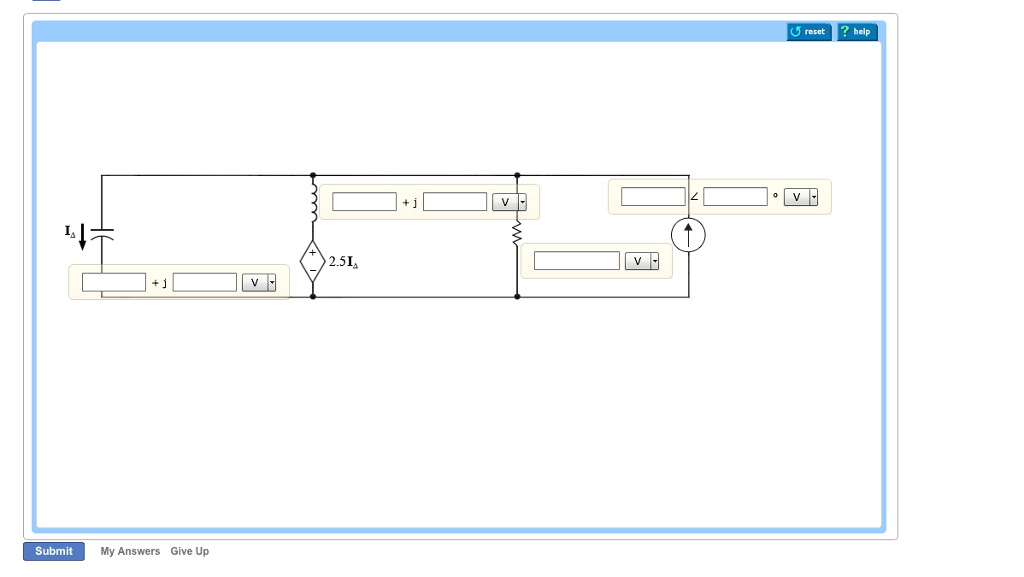The height and width of the screenshot is (577, 1024).
Task: Click the Give Up link
Action: click(x=189, y=551)
